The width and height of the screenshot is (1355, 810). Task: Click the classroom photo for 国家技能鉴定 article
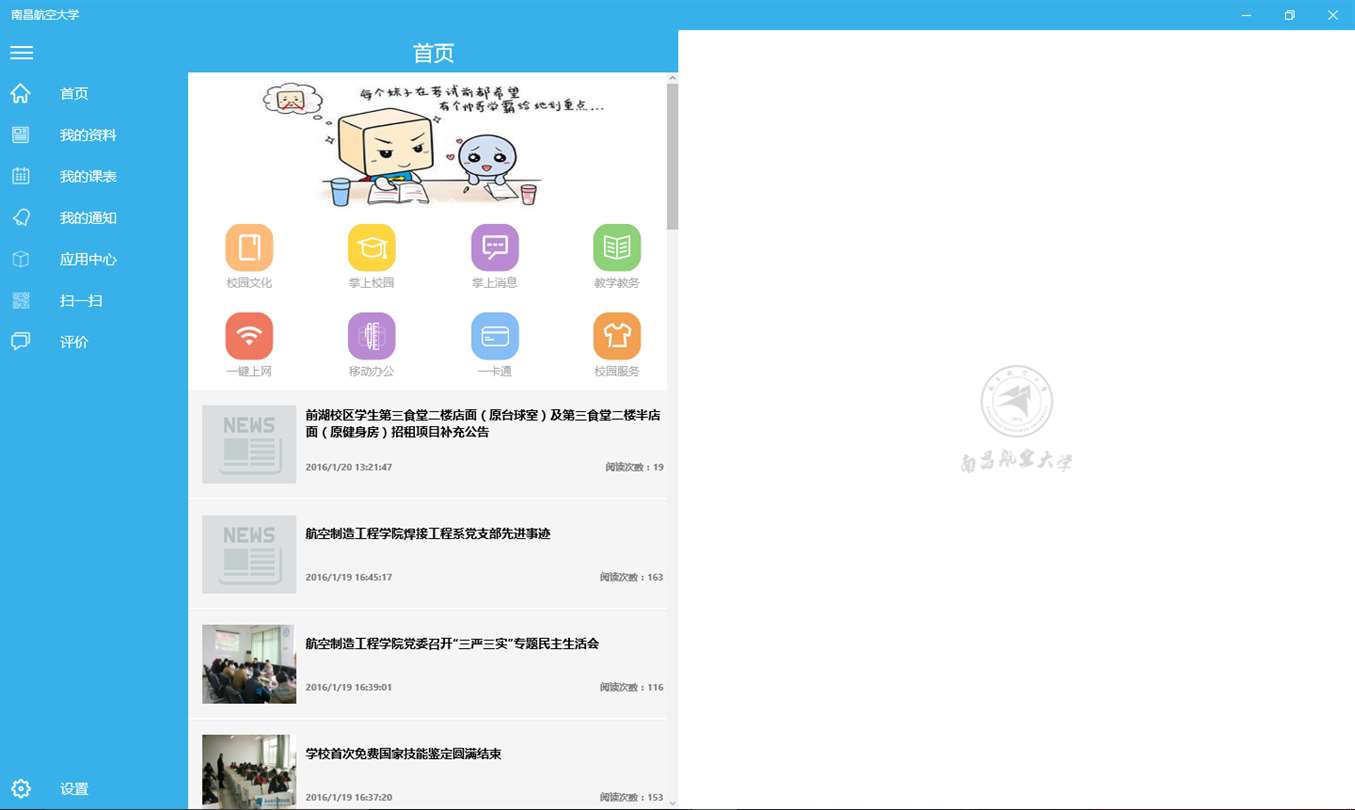pos(249,771)
